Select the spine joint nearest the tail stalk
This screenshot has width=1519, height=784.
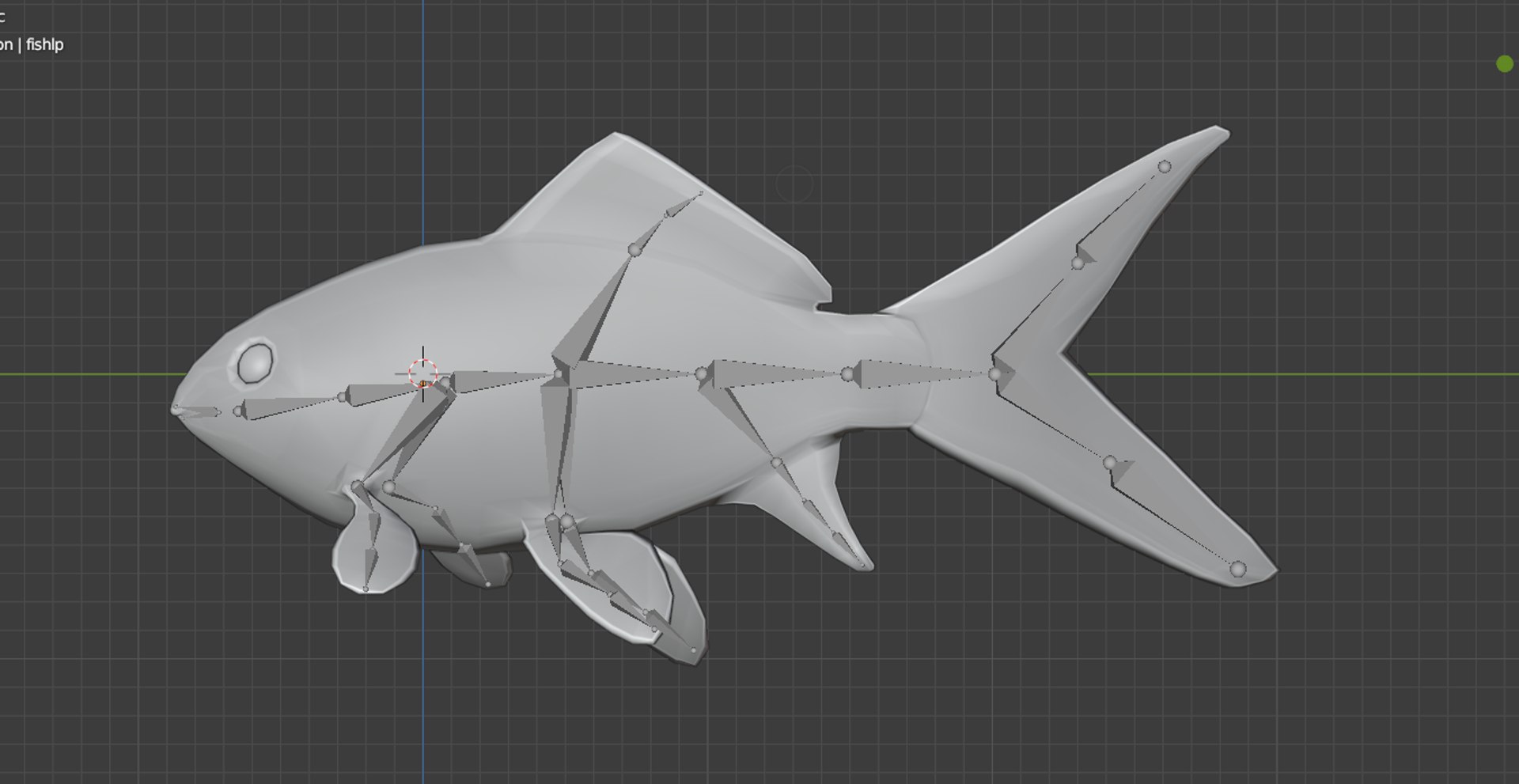click(x=847, y=374)
